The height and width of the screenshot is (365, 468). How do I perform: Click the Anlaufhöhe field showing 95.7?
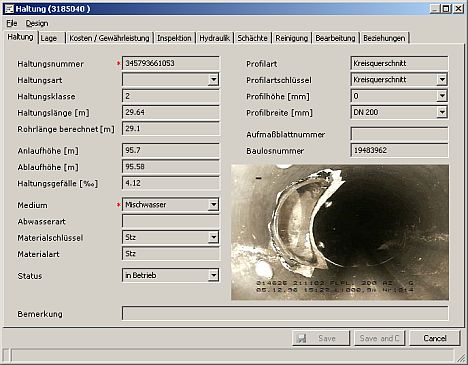[171, 150]
